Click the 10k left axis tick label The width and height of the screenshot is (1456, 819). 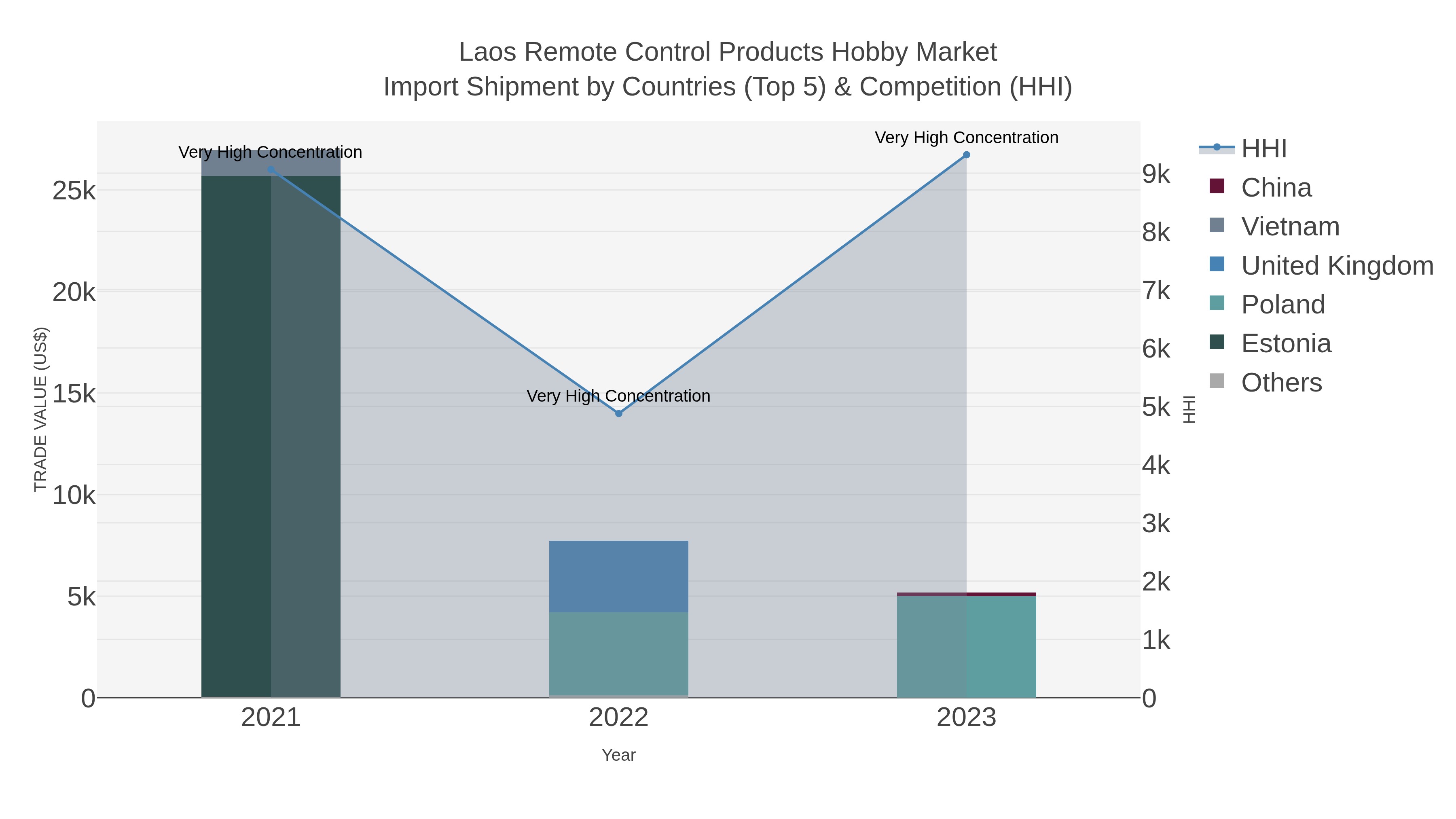74,496
